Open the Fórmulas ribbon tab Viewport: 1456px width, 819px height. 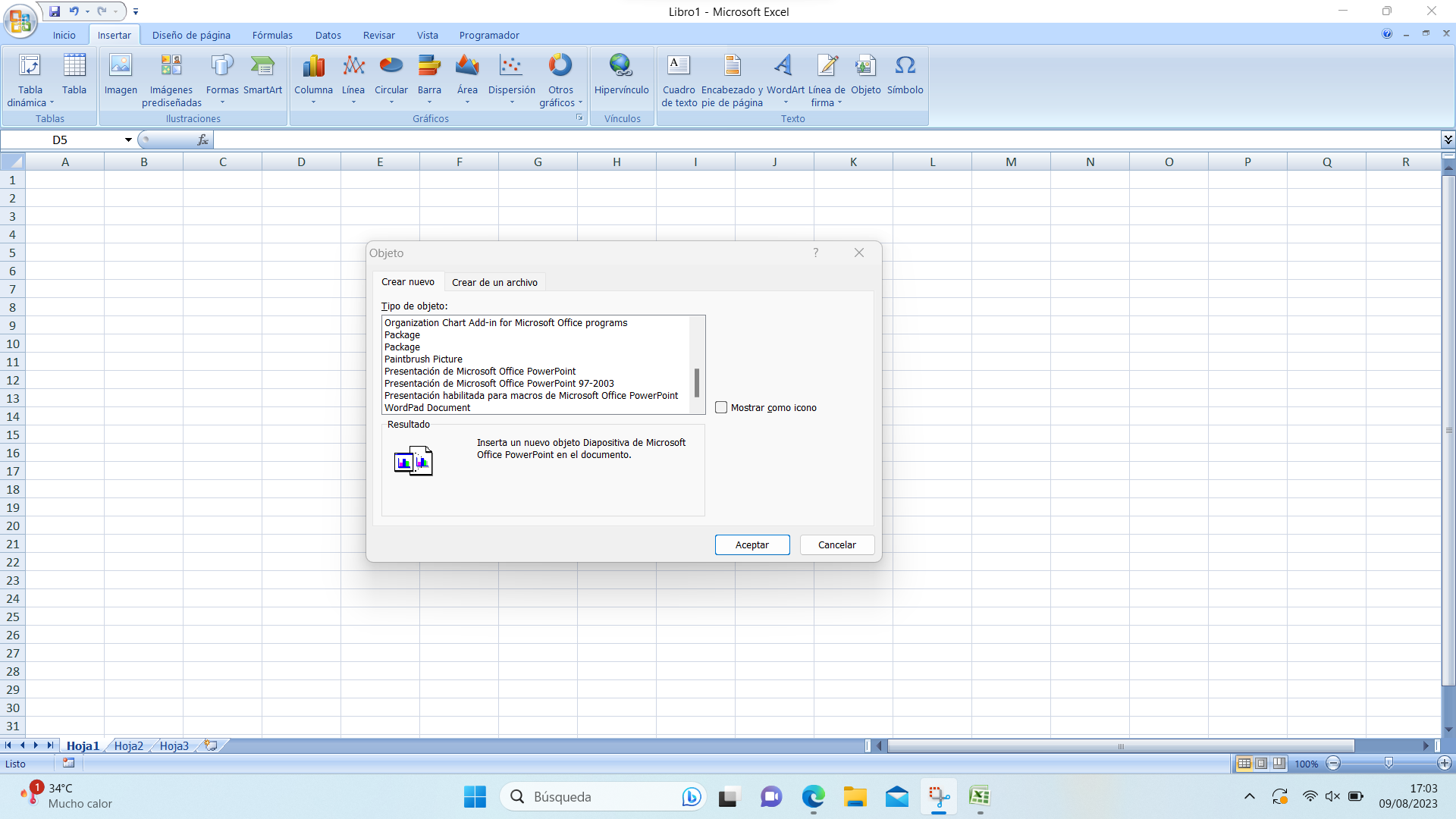tap(272, 35)
